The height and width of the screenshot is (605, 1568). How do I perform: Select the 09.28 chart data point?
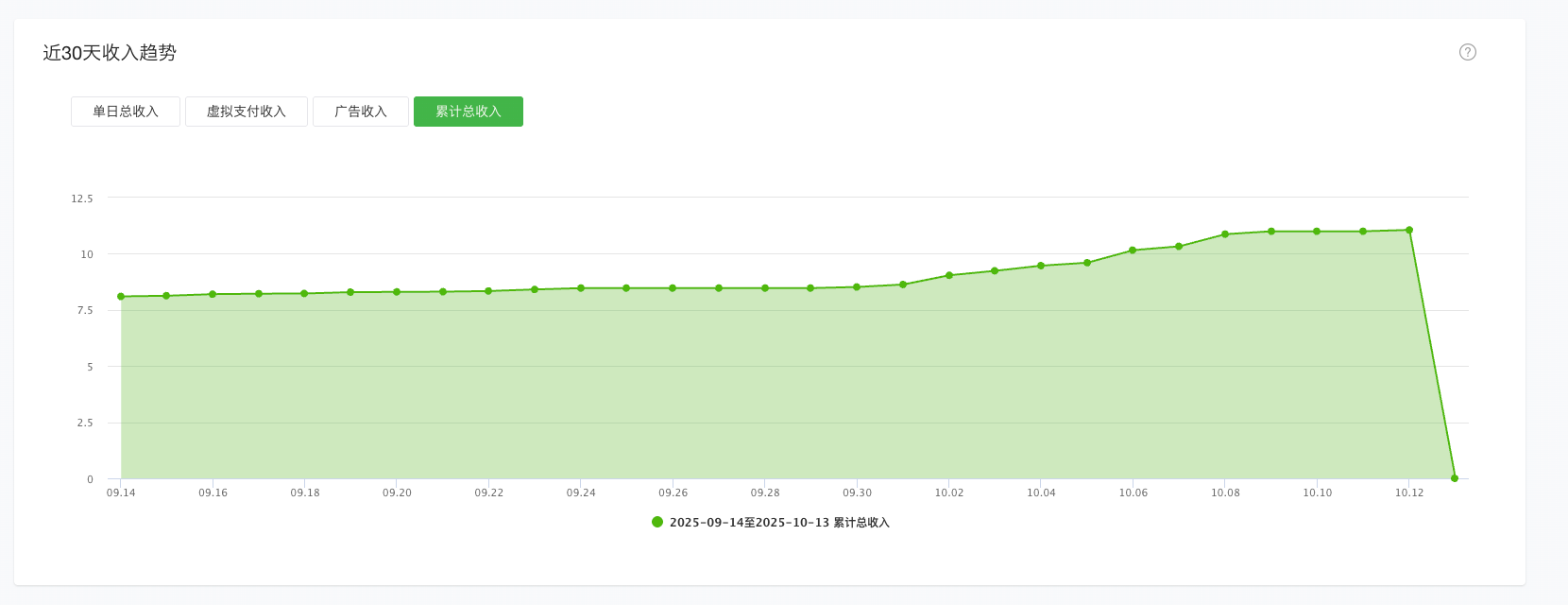pyautogui.click(x=765, y=288)
